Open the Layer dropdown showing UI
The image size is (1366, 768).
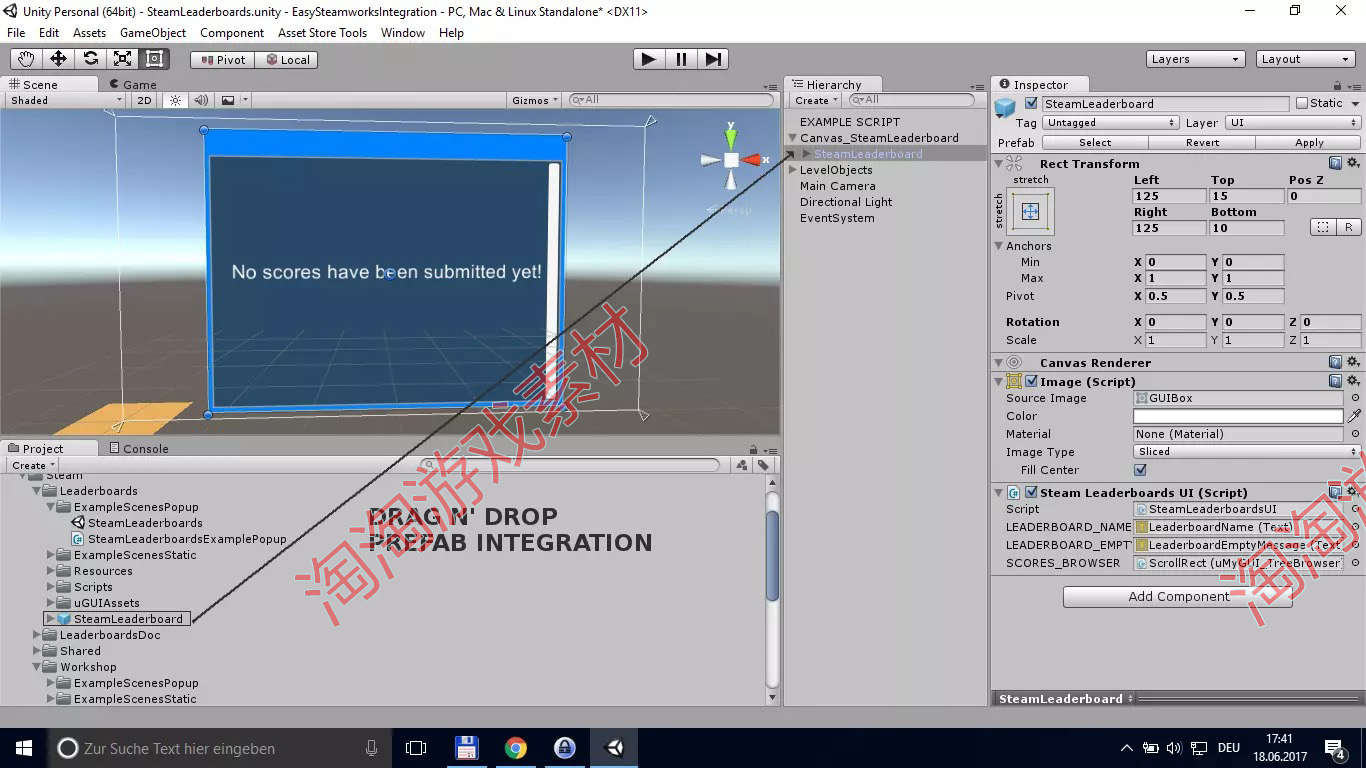(x=1293, y=123)
